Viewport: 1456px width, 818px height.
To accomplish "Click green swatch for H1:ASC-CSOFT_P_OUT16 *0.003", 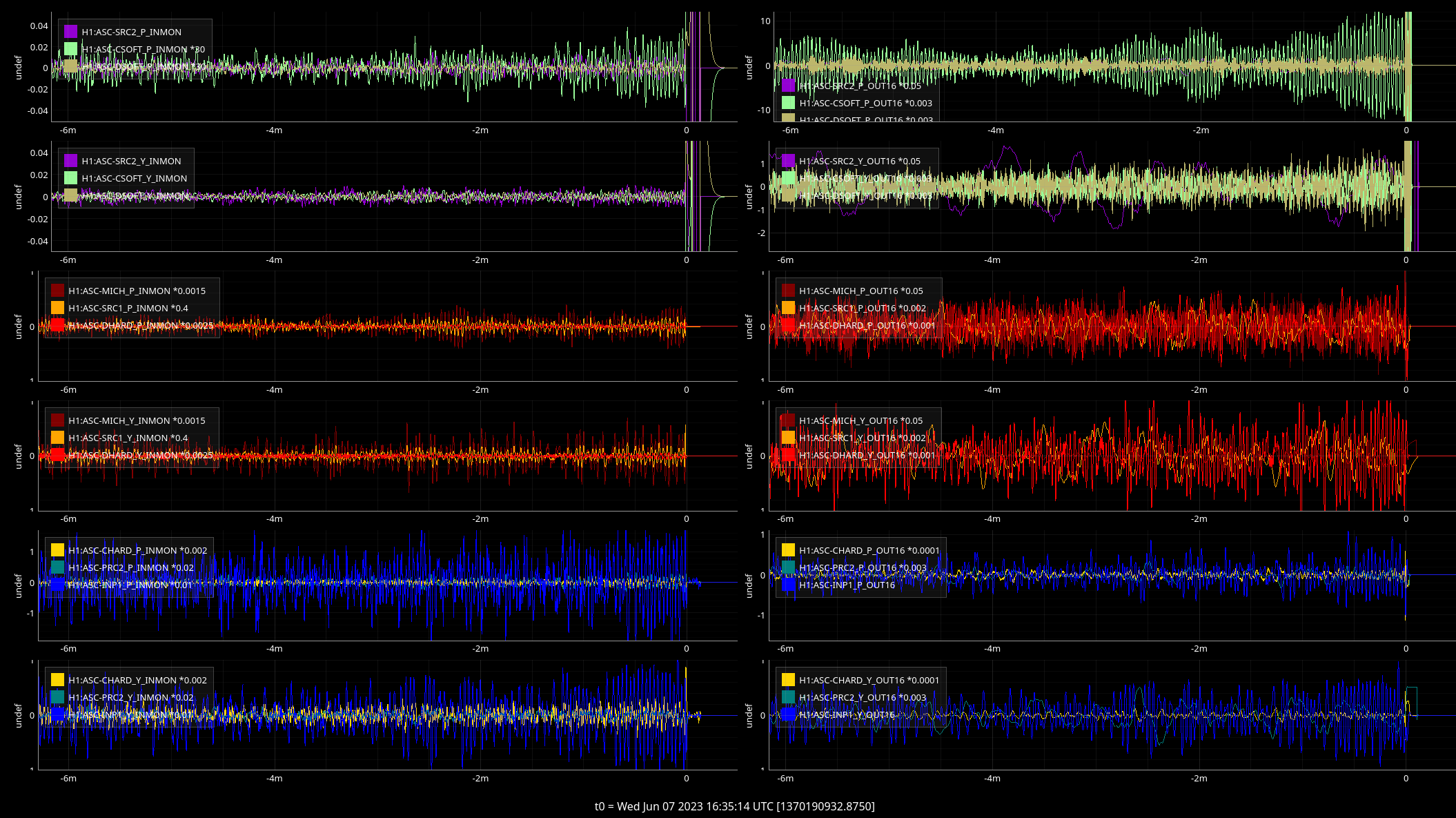I will [788, 103].
